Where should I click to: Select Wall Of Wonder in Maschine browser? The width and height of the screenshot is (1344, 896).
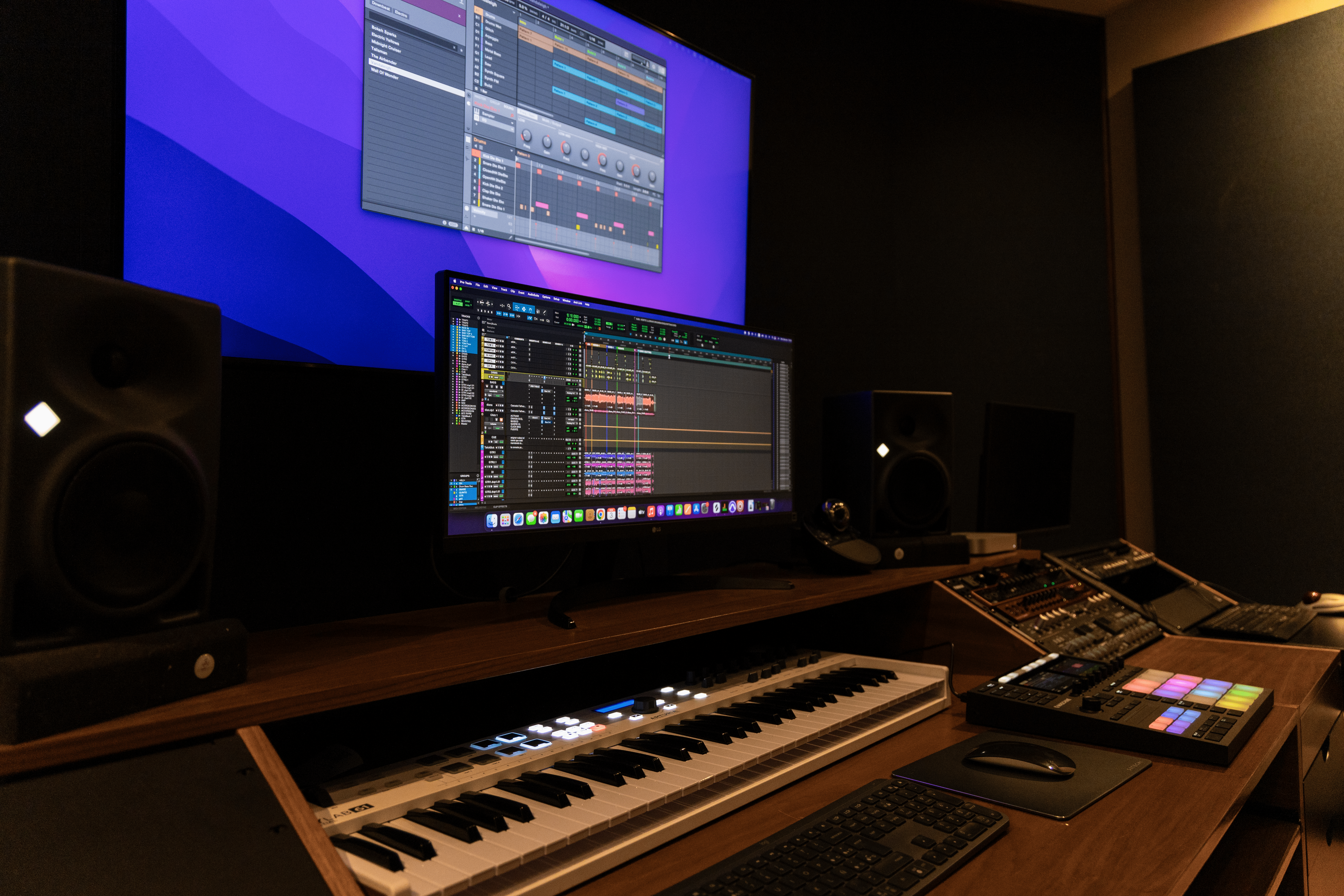385,74
